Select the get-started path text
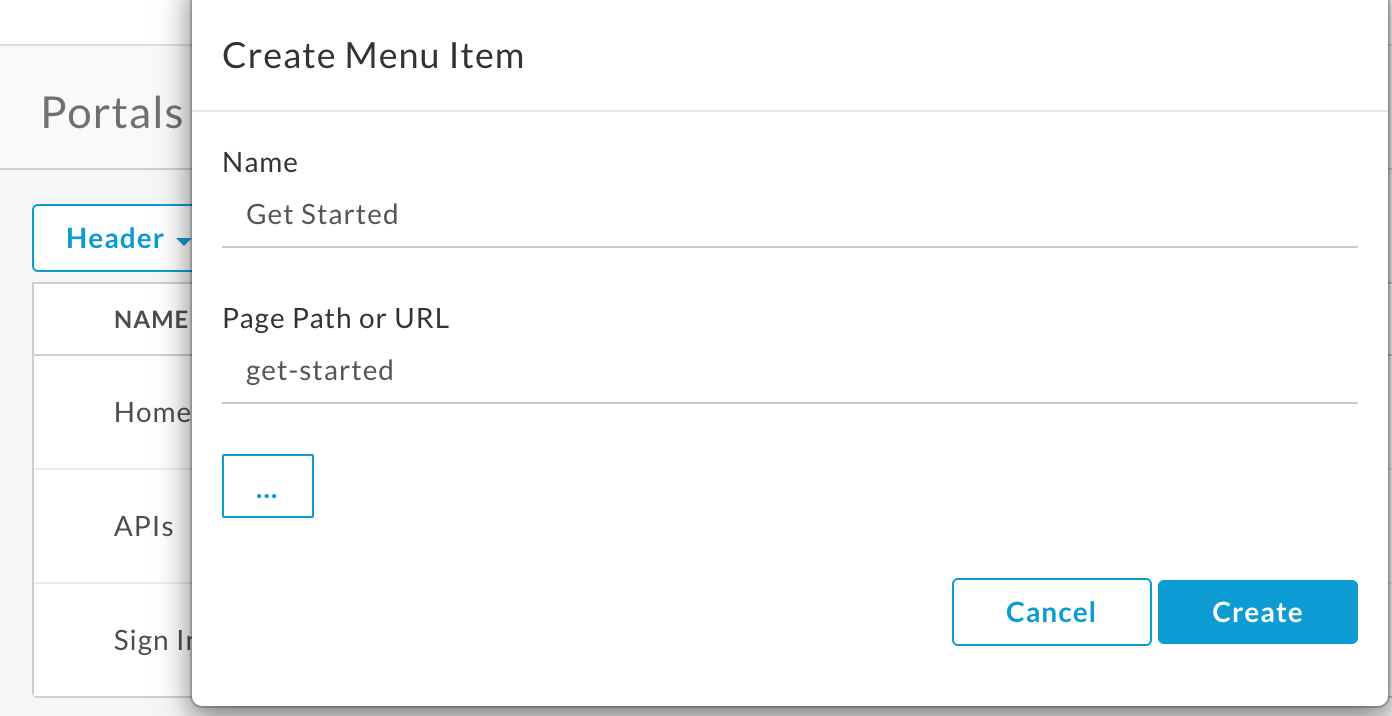1392x716 pixels. [x=320, y=370]
